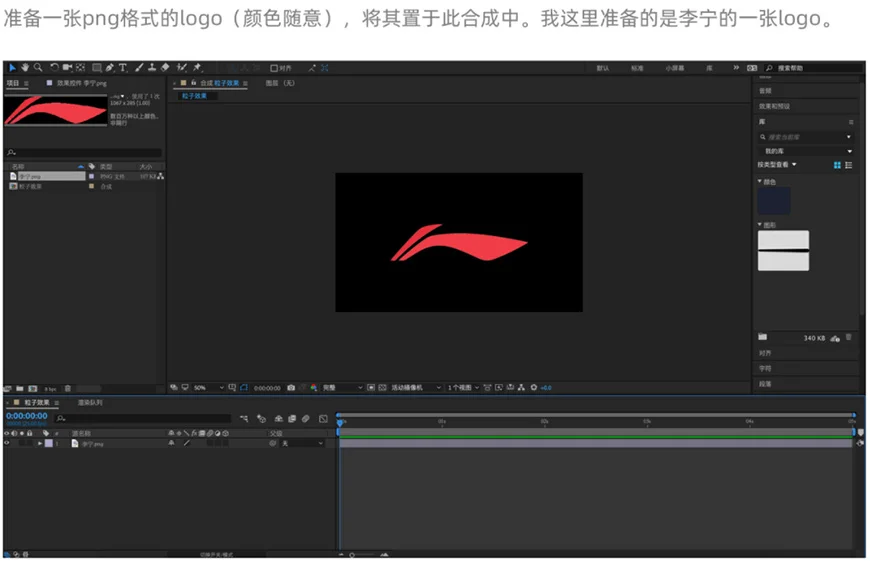The width and height of the screenshot is (870, 561).
Task: Select the Clone Stamp tool
Action: (151, 68)
